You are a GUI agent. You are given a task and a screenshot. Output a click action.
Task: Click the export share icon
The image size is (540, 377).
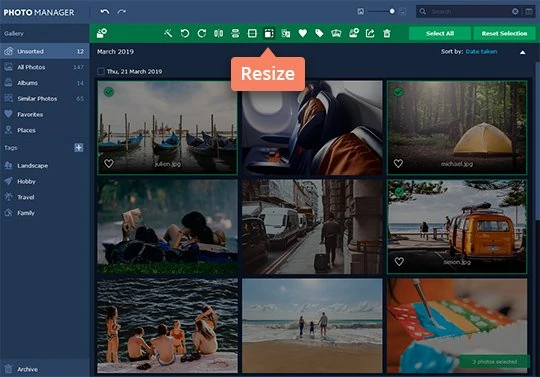370,33
